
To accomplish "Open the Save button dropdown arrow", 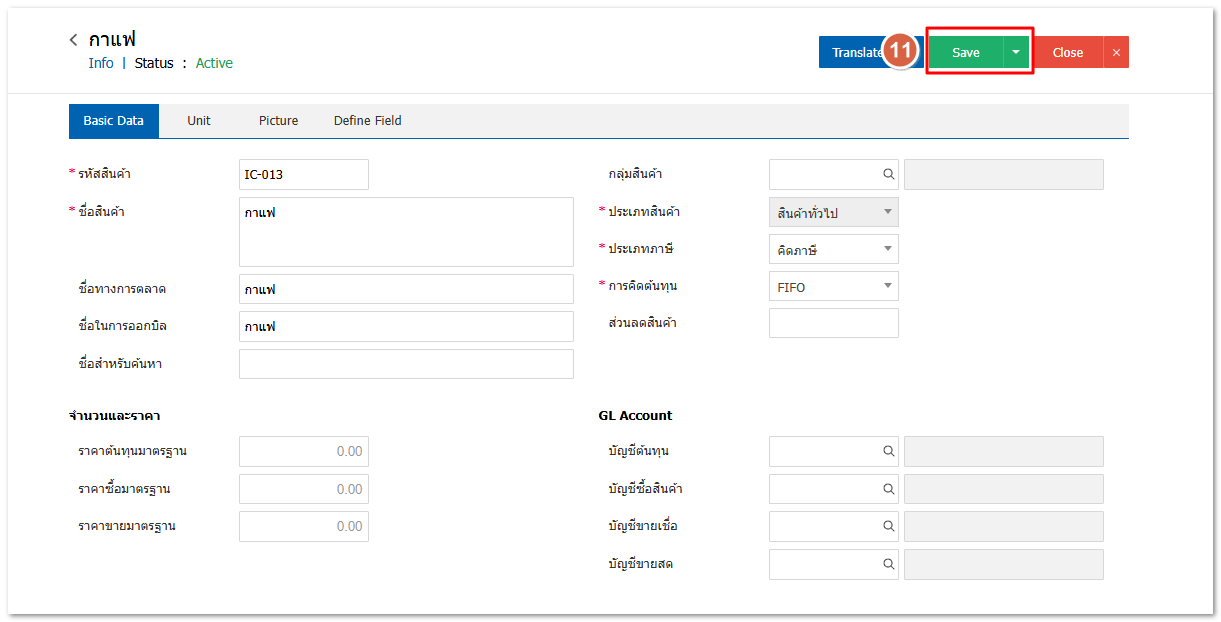I will coord(1016,53).
